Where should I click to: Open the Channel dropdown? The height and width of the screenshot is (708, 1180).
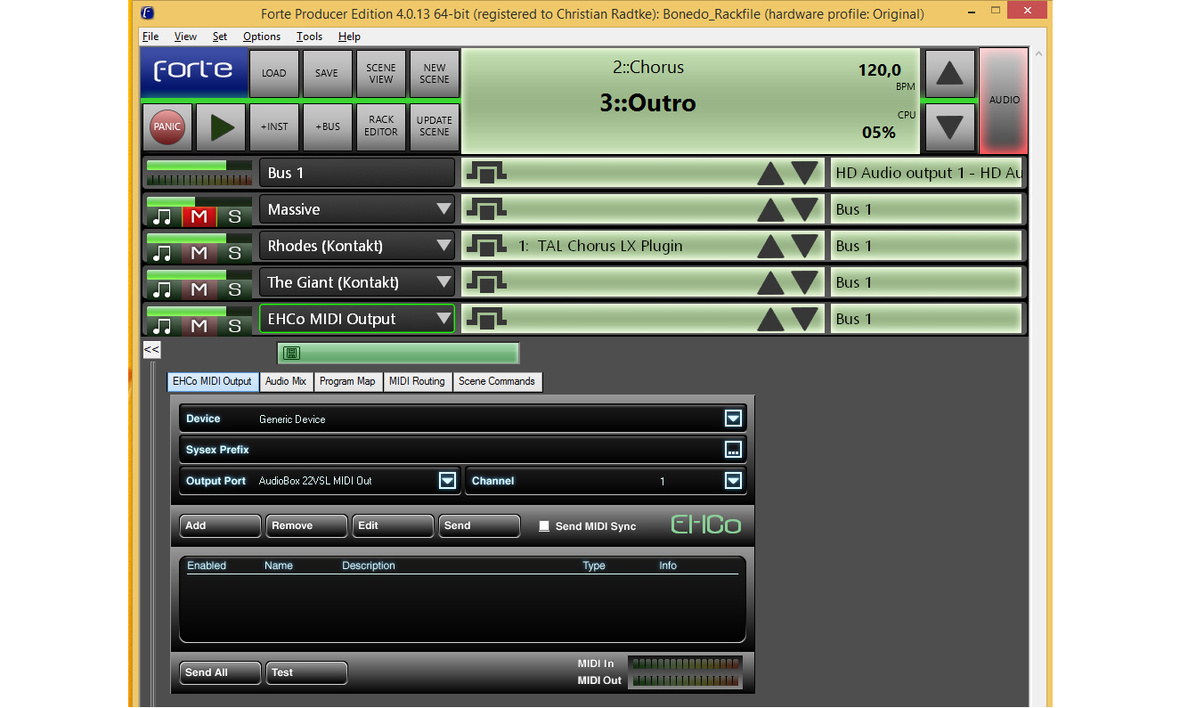pyautogui.click(x=733, y=481)
